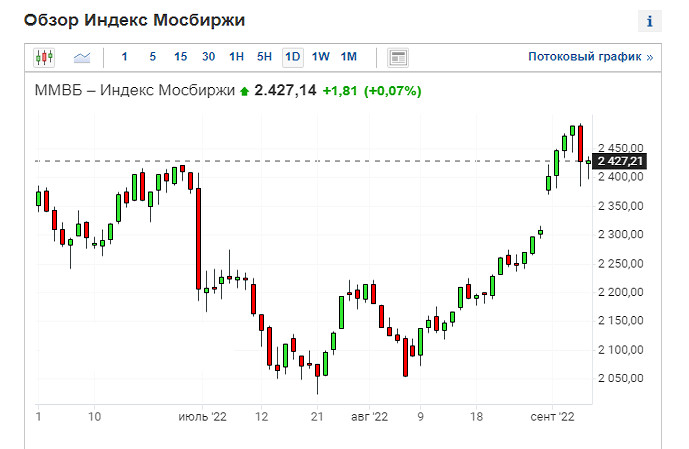Open the info icon in the header
Image resolution: width=689 pixels, height=449 pixels.
tap(649, 21)
